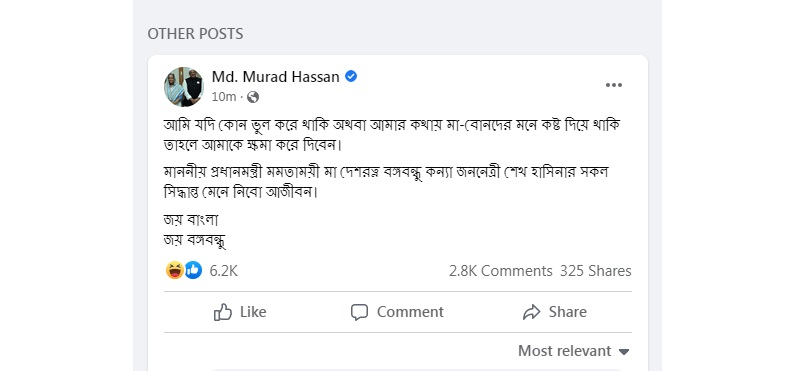Screen dimensions: 800x371
Task: Click the Haha laughing reaction emoji
Action: pyautogui.click(x=175, y=270)
